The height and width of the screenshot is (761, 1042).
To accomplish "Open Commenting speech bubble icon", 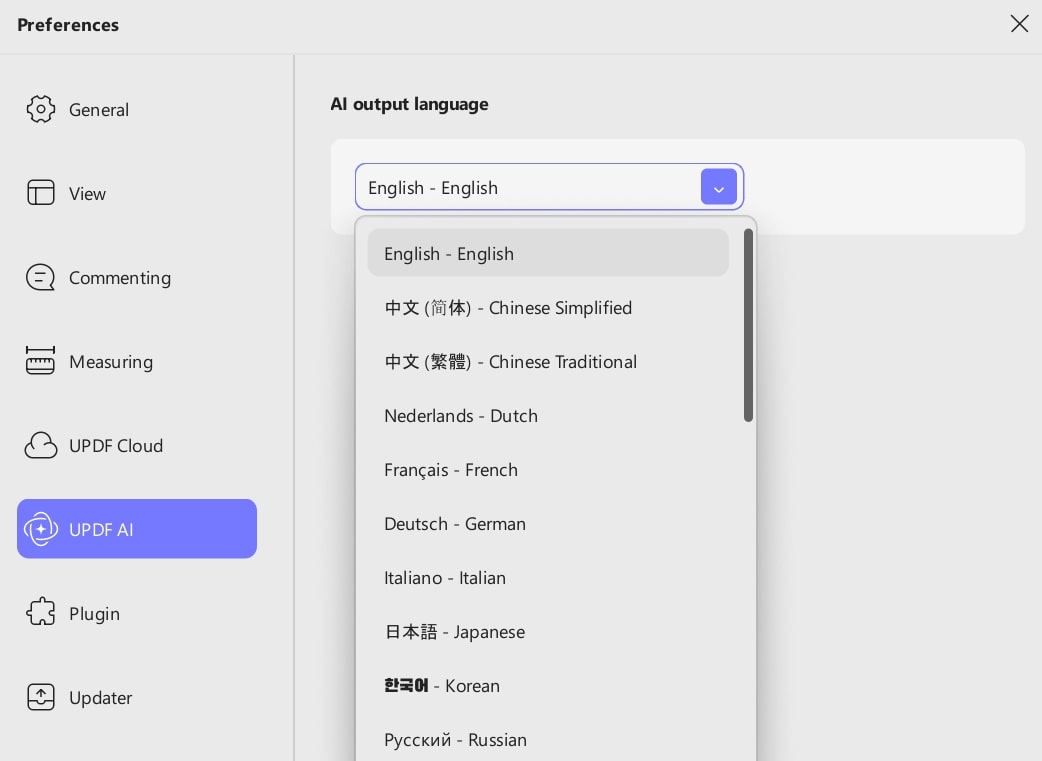I will tap(41, 277).
